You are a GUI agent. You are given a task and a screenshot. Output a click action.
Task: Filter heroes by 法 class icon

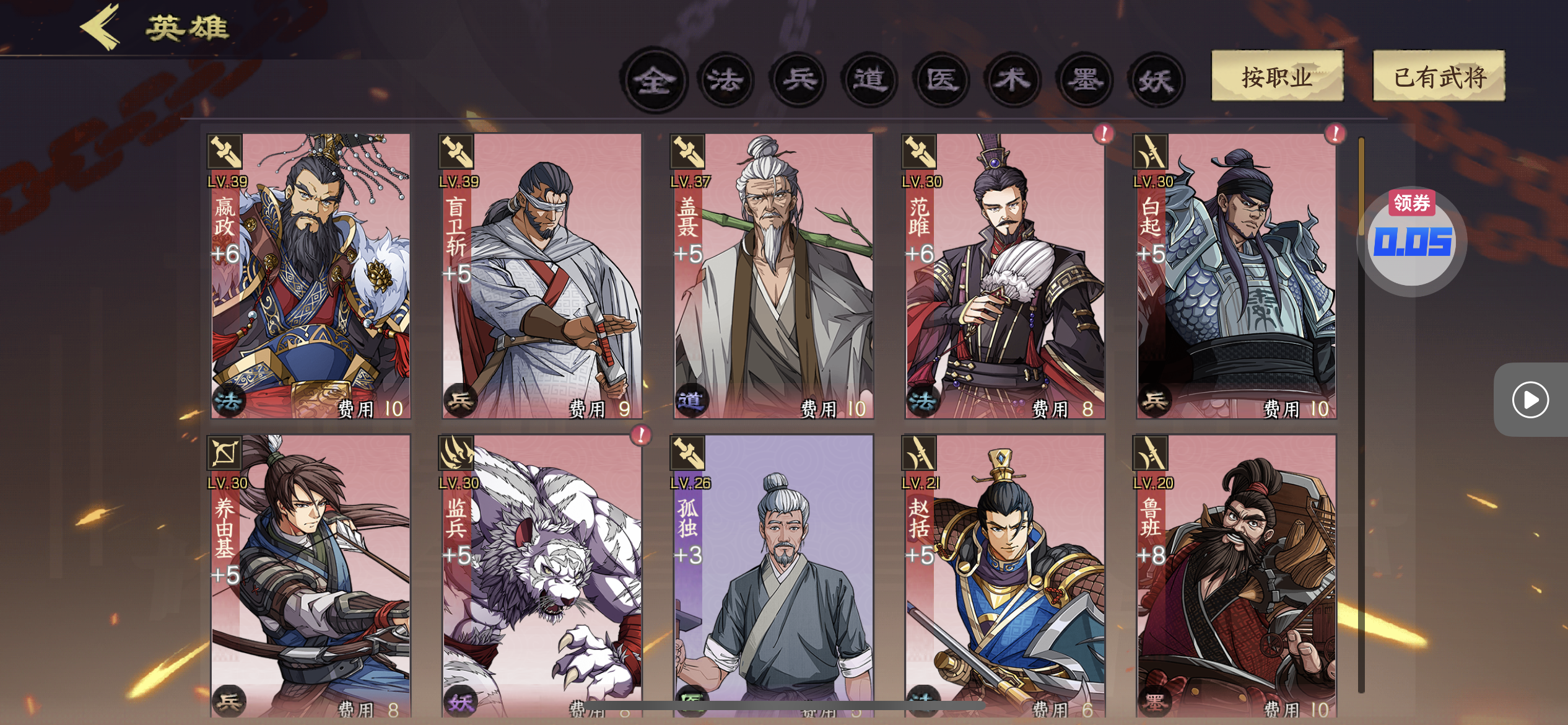pos(726,80)
